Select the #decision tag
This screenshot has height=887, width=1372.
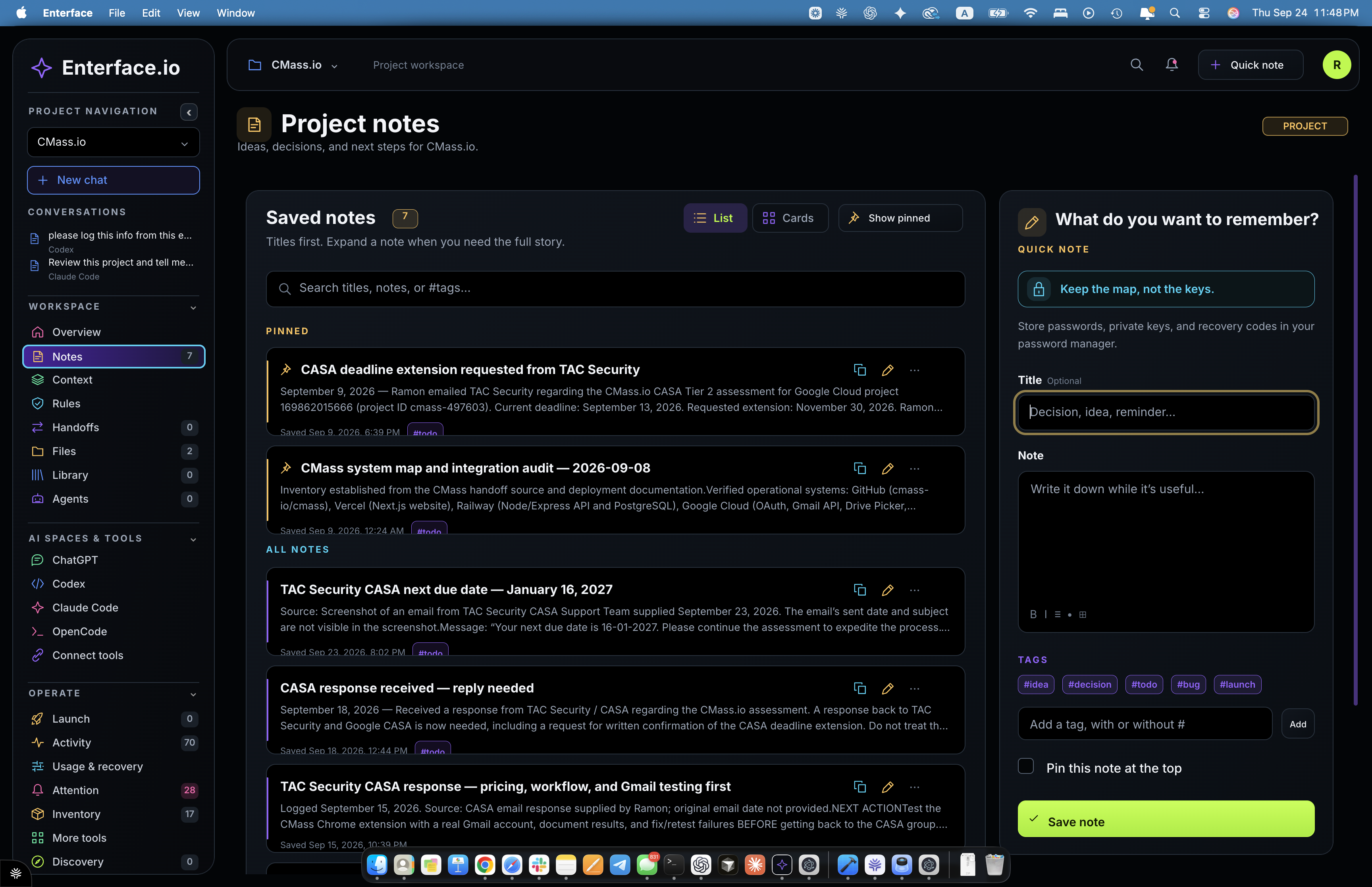click(x=1089, y=684)
